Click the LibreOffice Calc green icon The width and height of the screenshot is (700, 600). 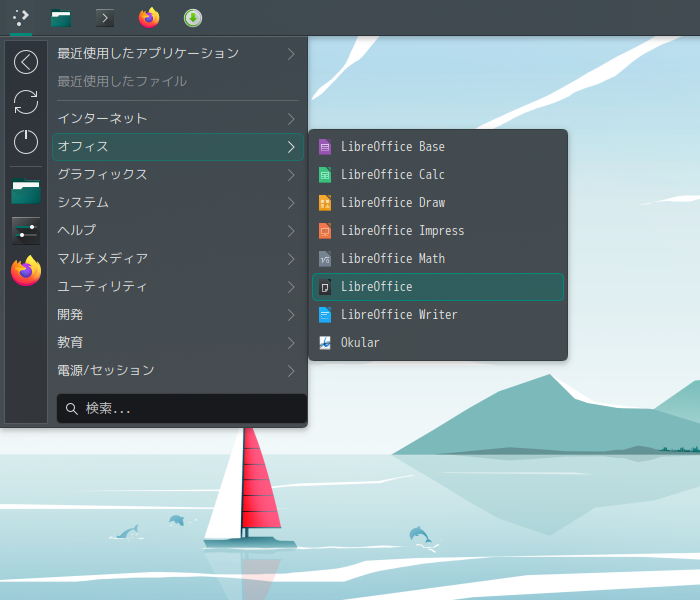coord(325,175)
